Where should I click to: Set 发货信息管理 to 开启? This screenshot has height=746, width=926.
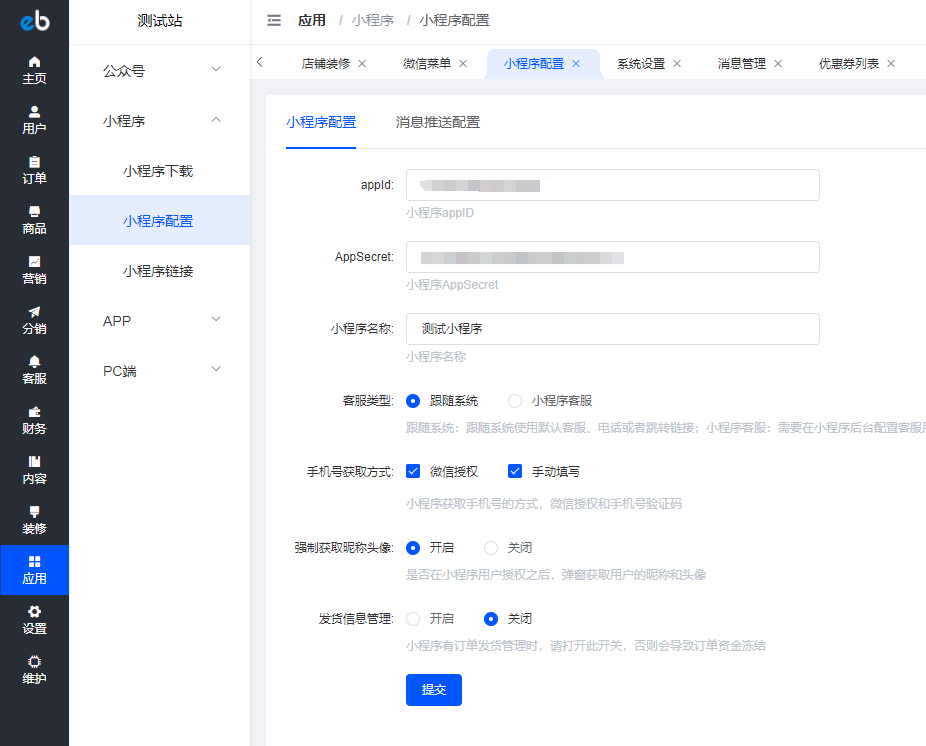coord(413,619)
